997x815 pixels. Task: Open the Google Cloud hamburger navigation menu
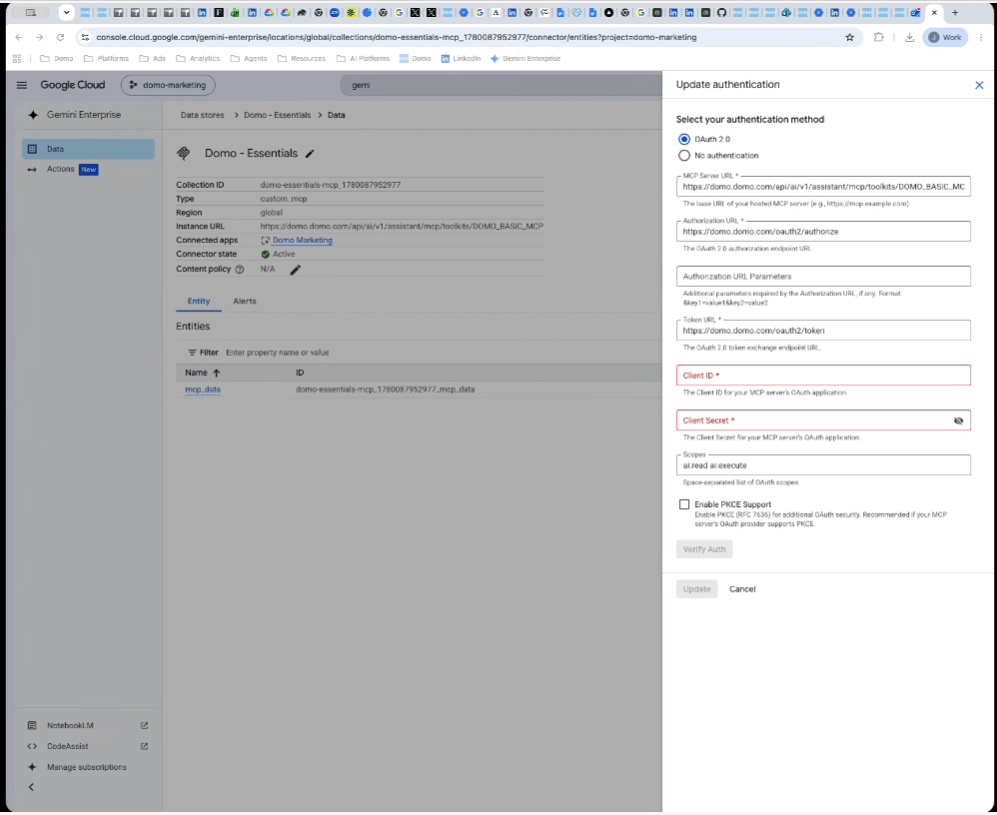point(22,85)
